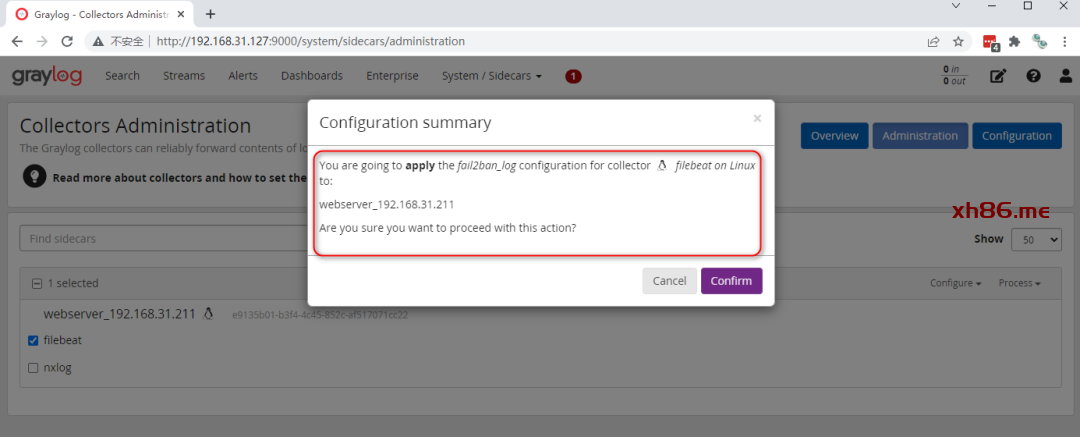Open the browser extensions puzzle icon

[x=1014, y=42]
